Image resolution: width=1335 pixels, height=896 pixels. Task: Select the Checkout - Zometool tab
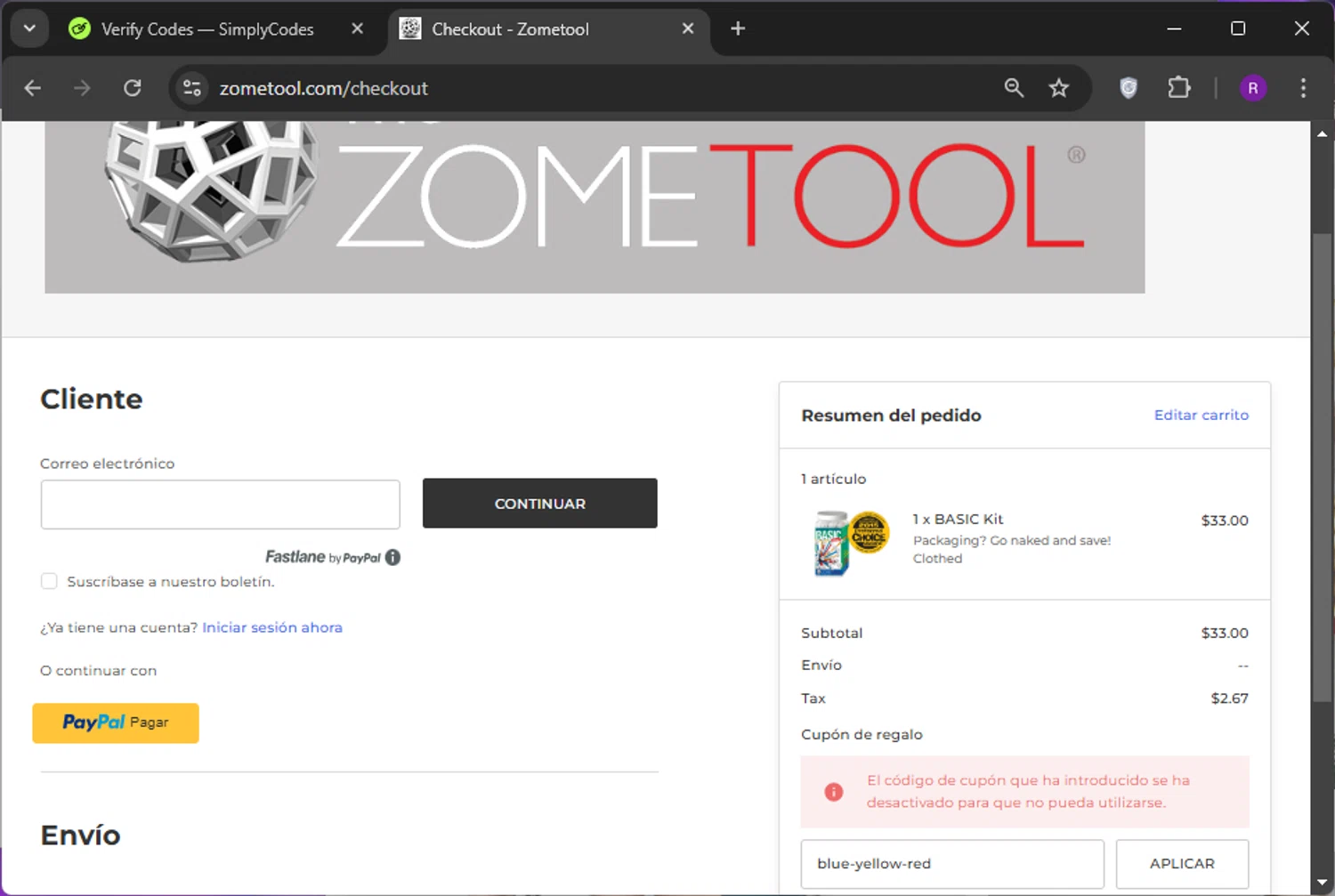[x=510, y=29]
